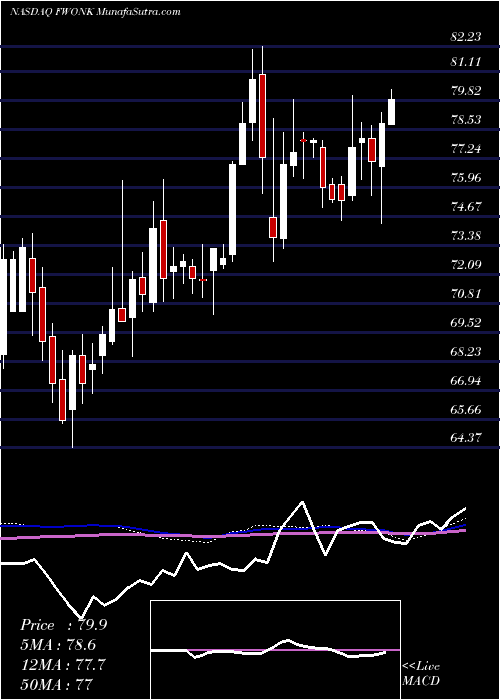This screenshot has height=700, width=500.
Task: Click the 82.23 price axis label
Action: [x=466, y=37]
